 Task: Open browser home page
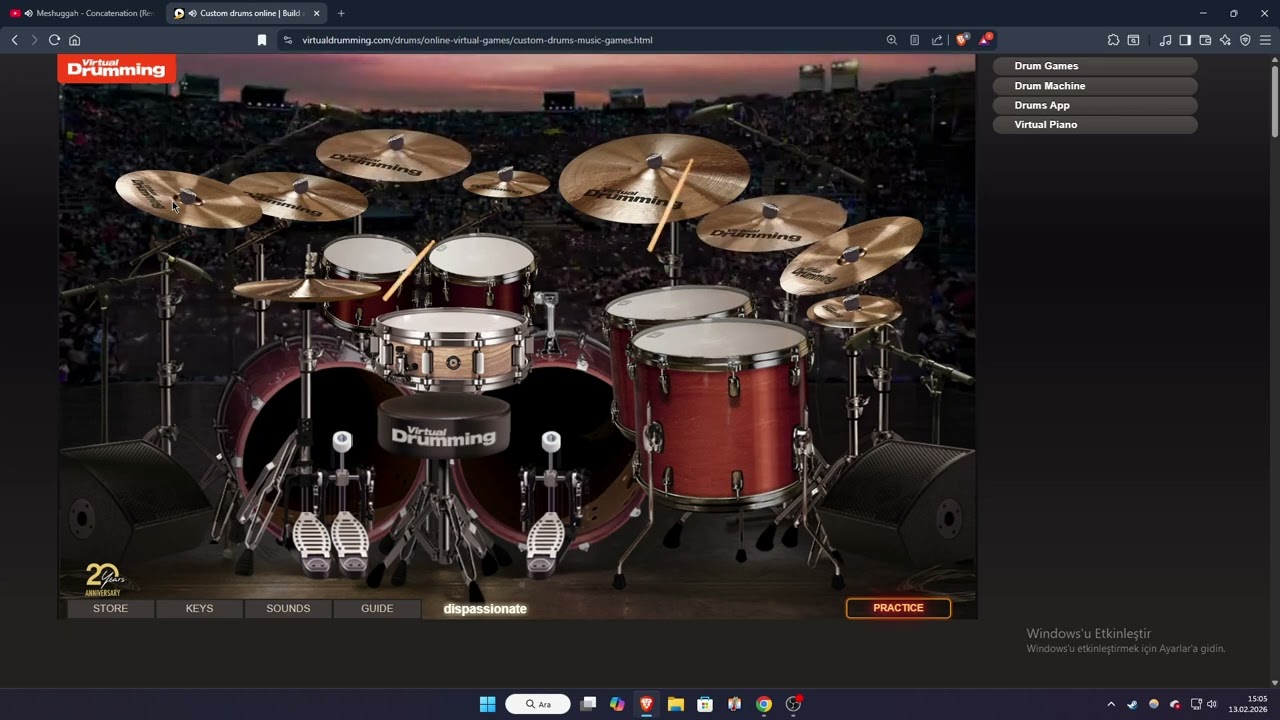click(74, 40)
